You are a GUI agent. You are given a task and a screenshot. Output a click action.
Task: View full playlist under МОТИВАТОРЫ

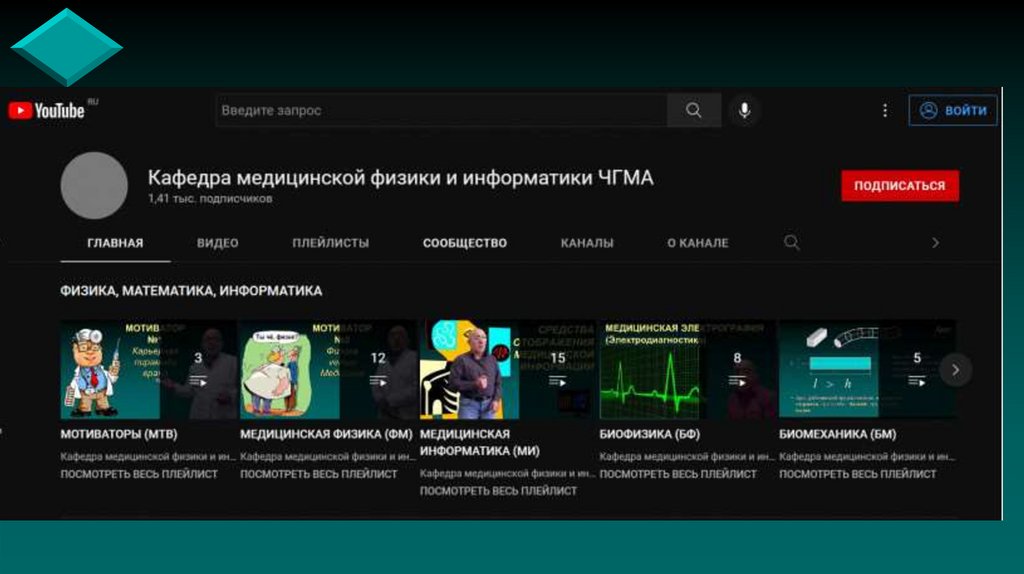pyautogui.click(x=139, y=474)
